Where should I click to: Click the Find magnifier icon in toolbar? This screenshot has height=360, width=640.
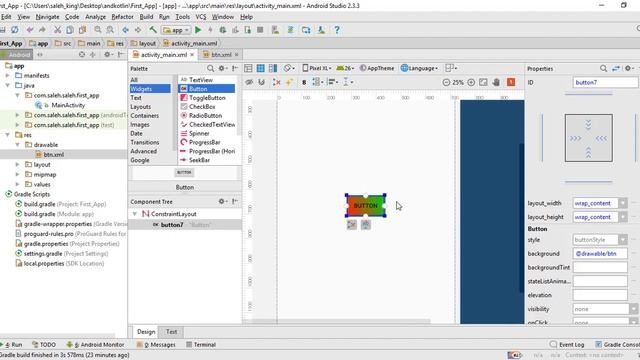[x=98, y=30]
